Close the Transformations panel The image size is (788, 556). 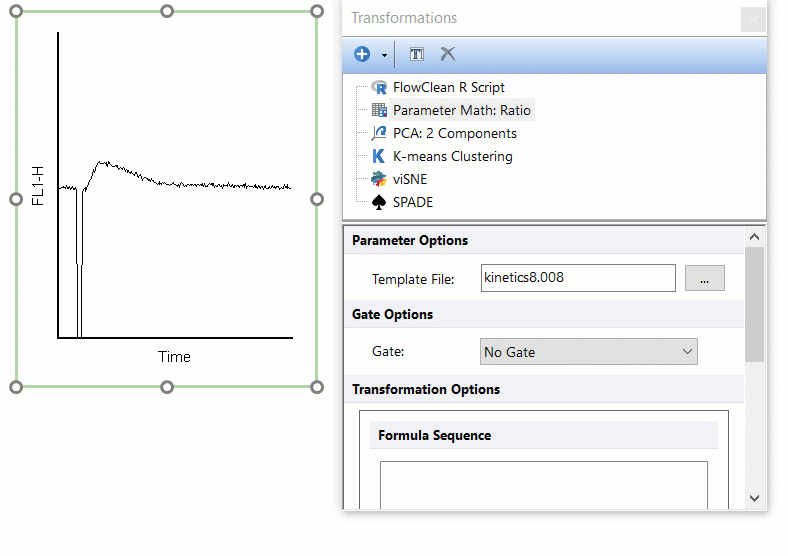point(753,19)
